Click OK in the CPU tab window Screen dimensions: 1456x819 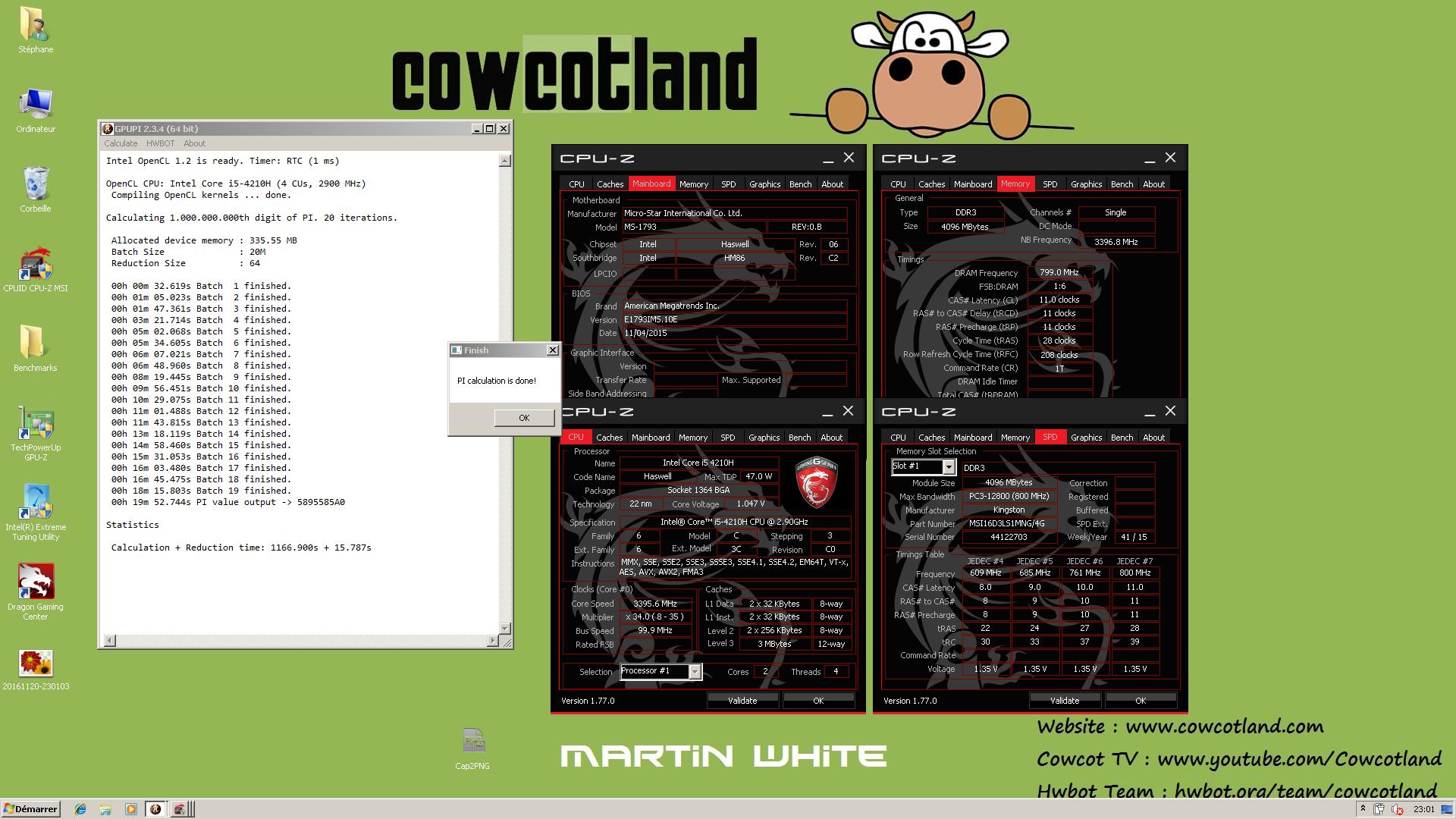coord(818,701)
